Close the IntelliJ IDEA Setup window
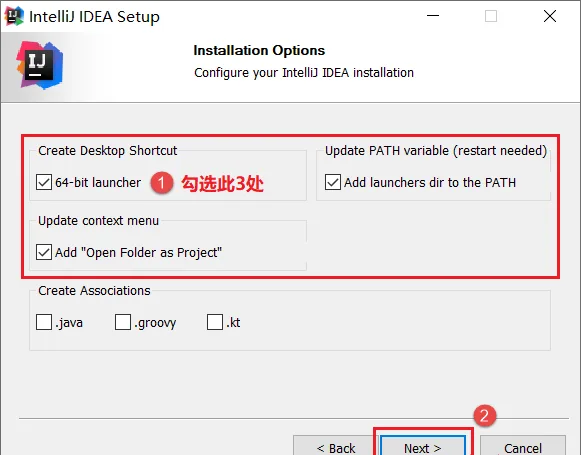This screenshot has height=455, width=581. [x=550, y=16]
